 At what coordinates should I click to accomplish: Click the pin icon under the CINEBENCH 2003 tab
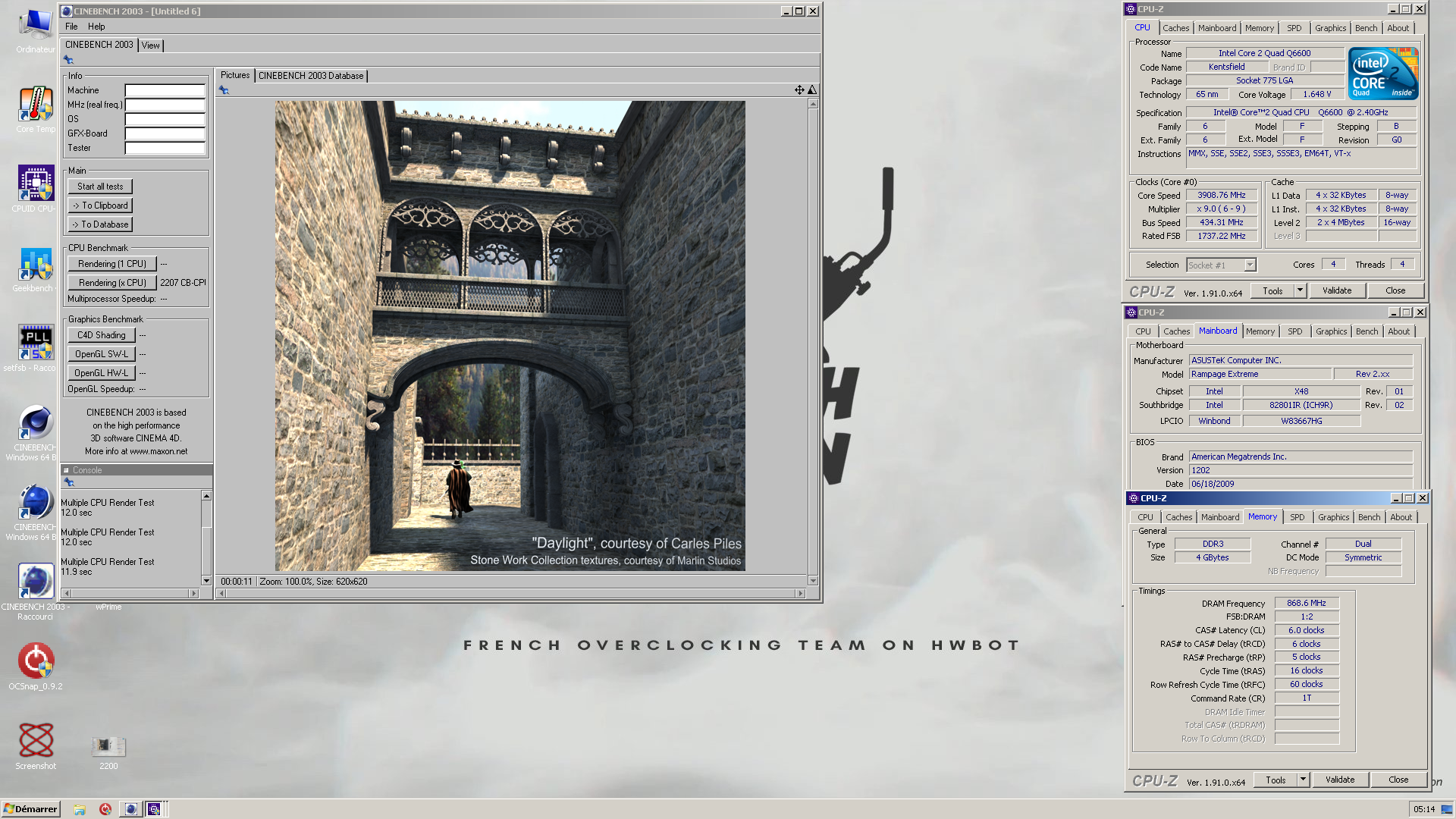pos(68,59)
